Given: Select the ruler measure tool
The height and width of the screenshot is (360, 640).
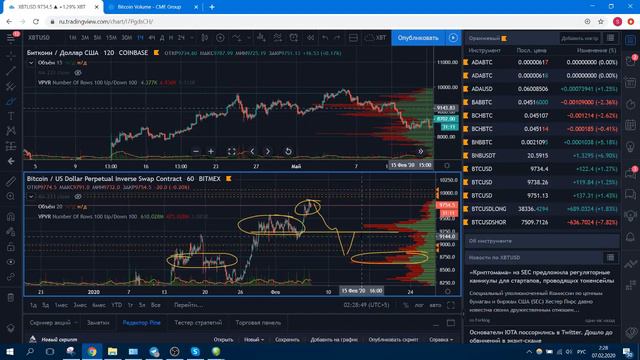Looking at the screenshot, I should click(x=11, y=182).
